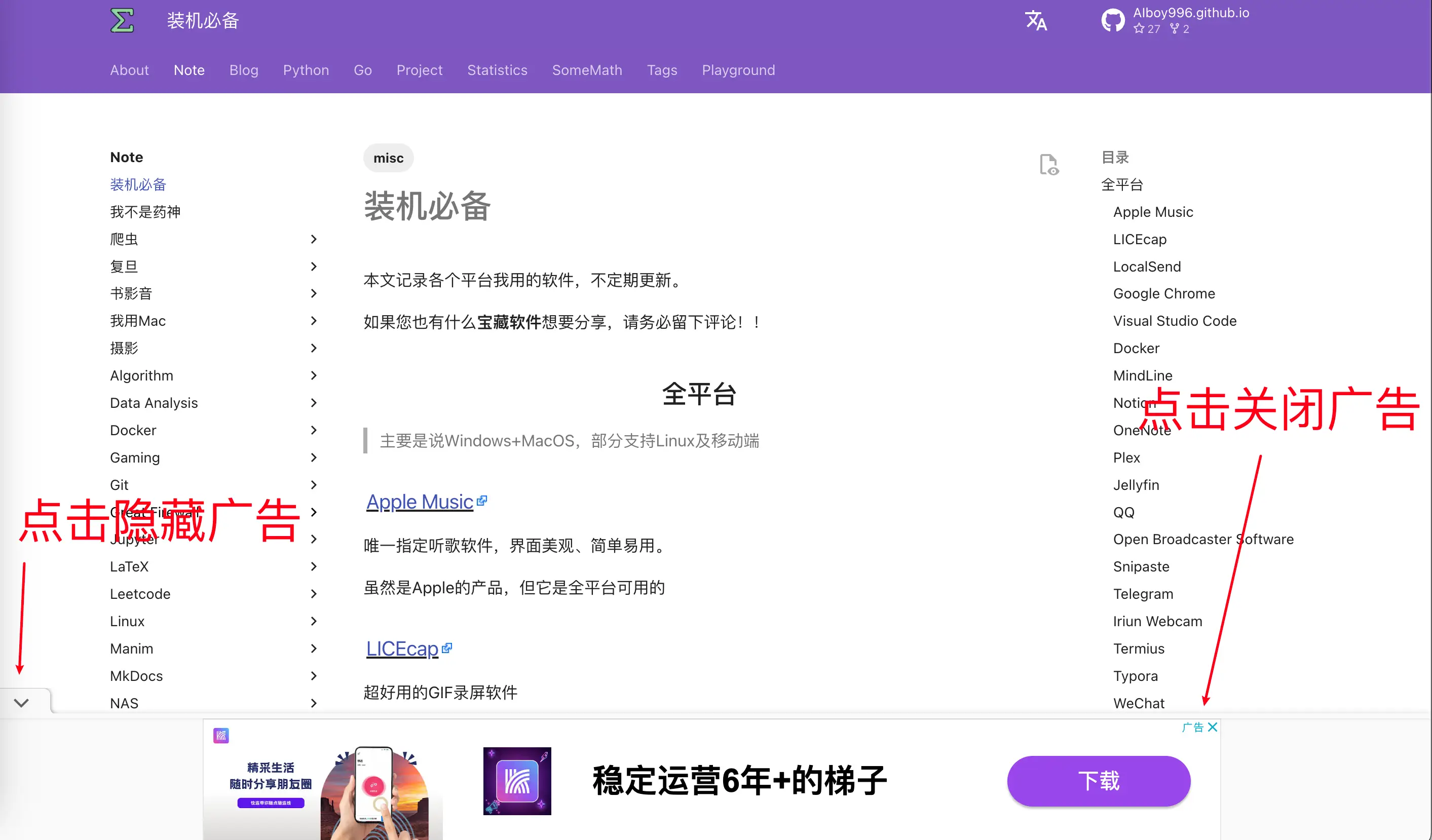Jump to Visual Studio Code in contents
The height and width of the screenshot is (840, 1432).
pos(1175,321)
